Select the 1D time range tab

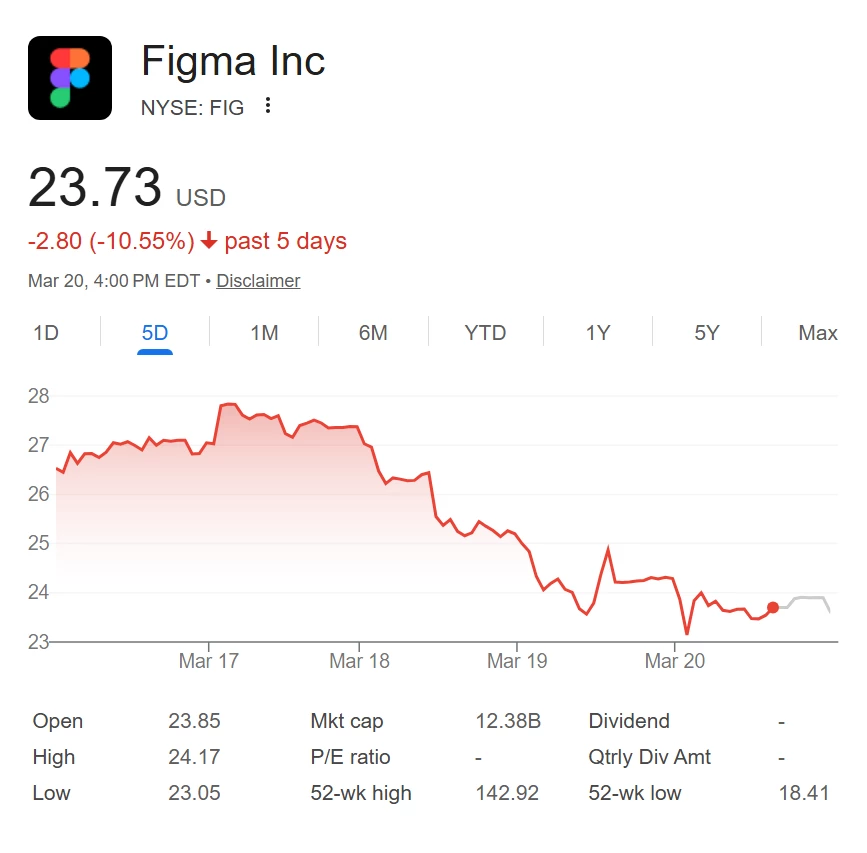point(46,333)
